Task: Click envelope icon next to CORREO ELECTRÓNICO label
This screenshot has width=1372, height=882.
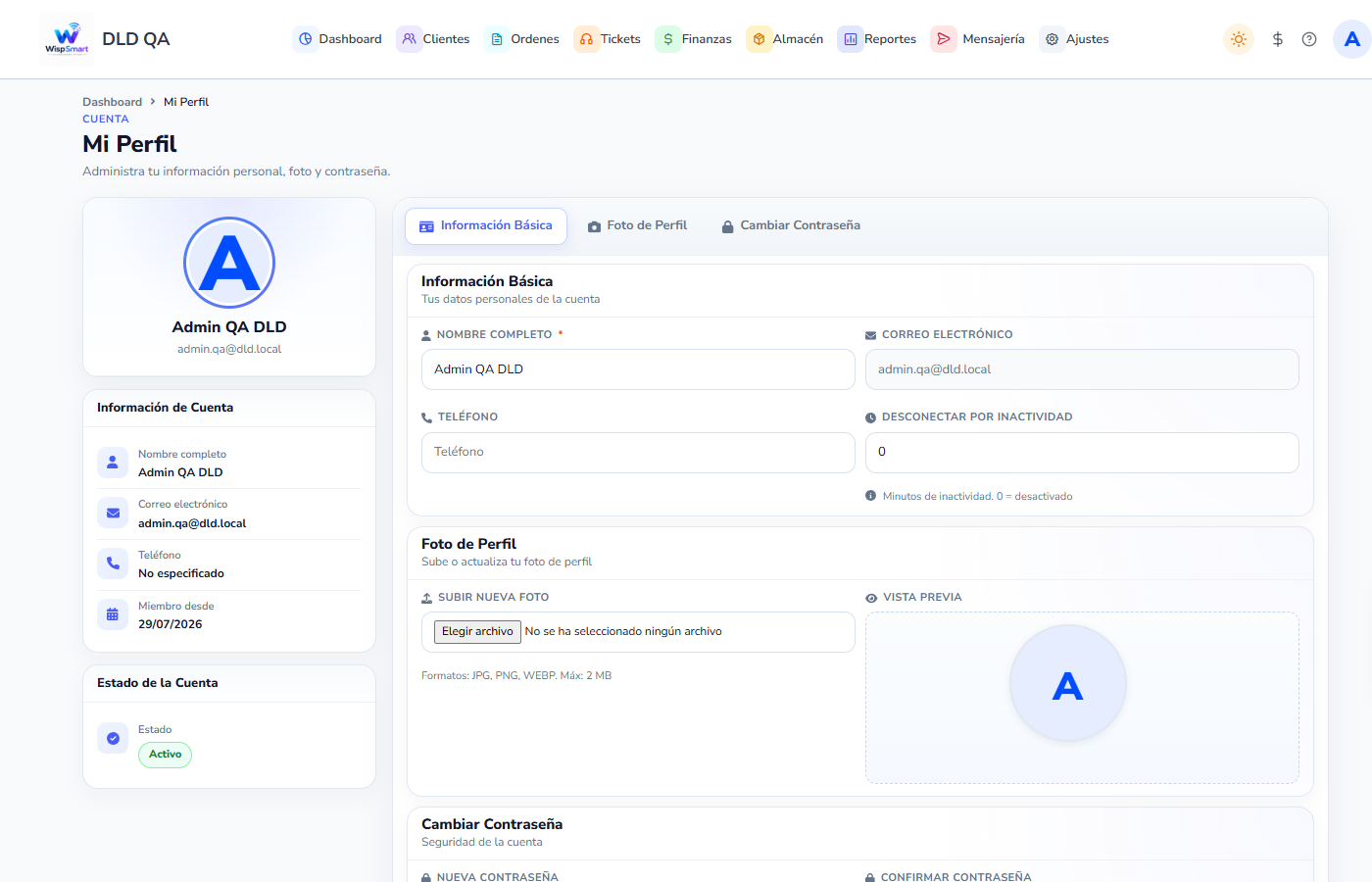Action: pyautogui.click(x=870, y=335)
